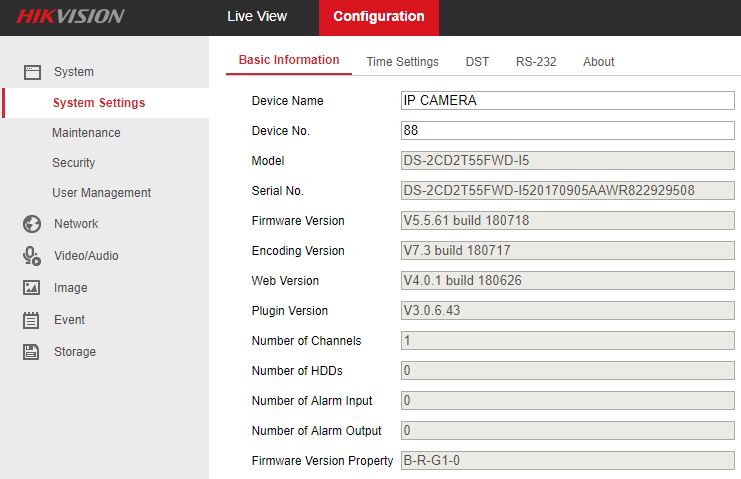Click the 'Firmware Version Property' label
The image size is (741, 479).
322,461
